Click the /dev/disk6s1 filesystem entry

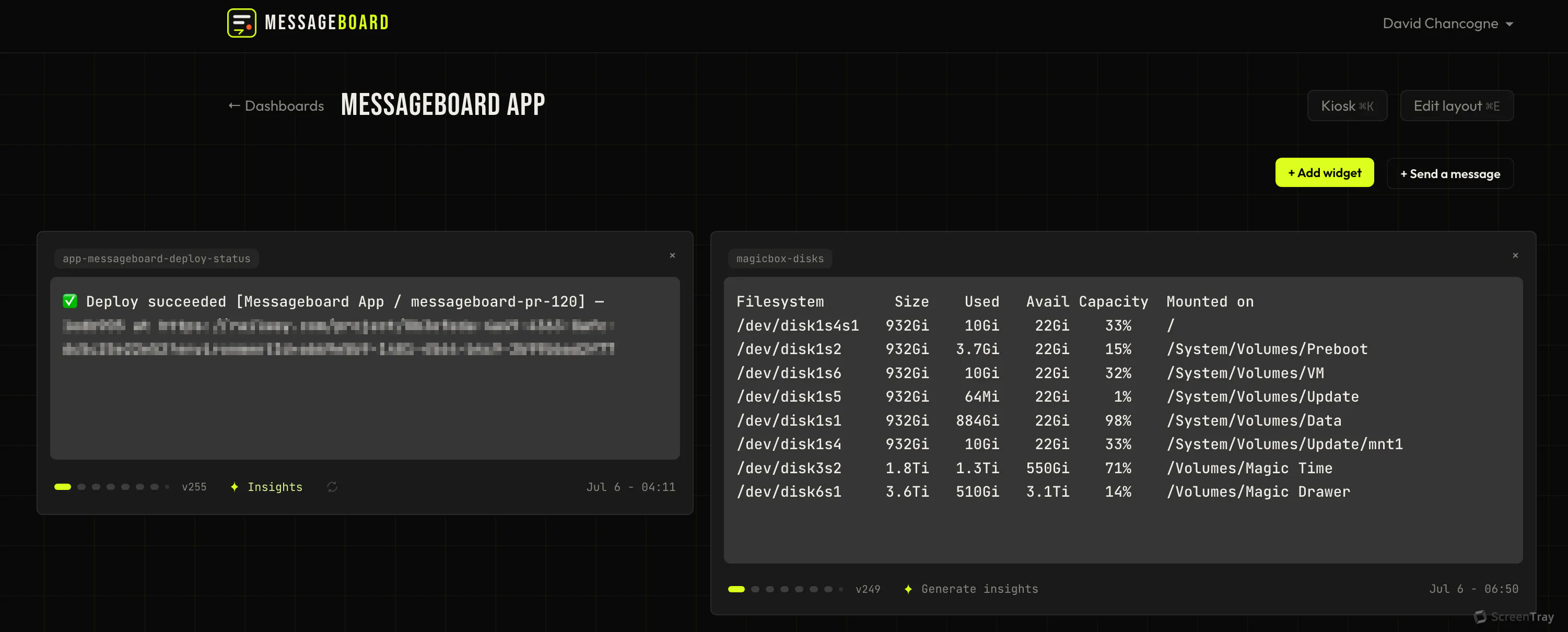pos(789,491)
